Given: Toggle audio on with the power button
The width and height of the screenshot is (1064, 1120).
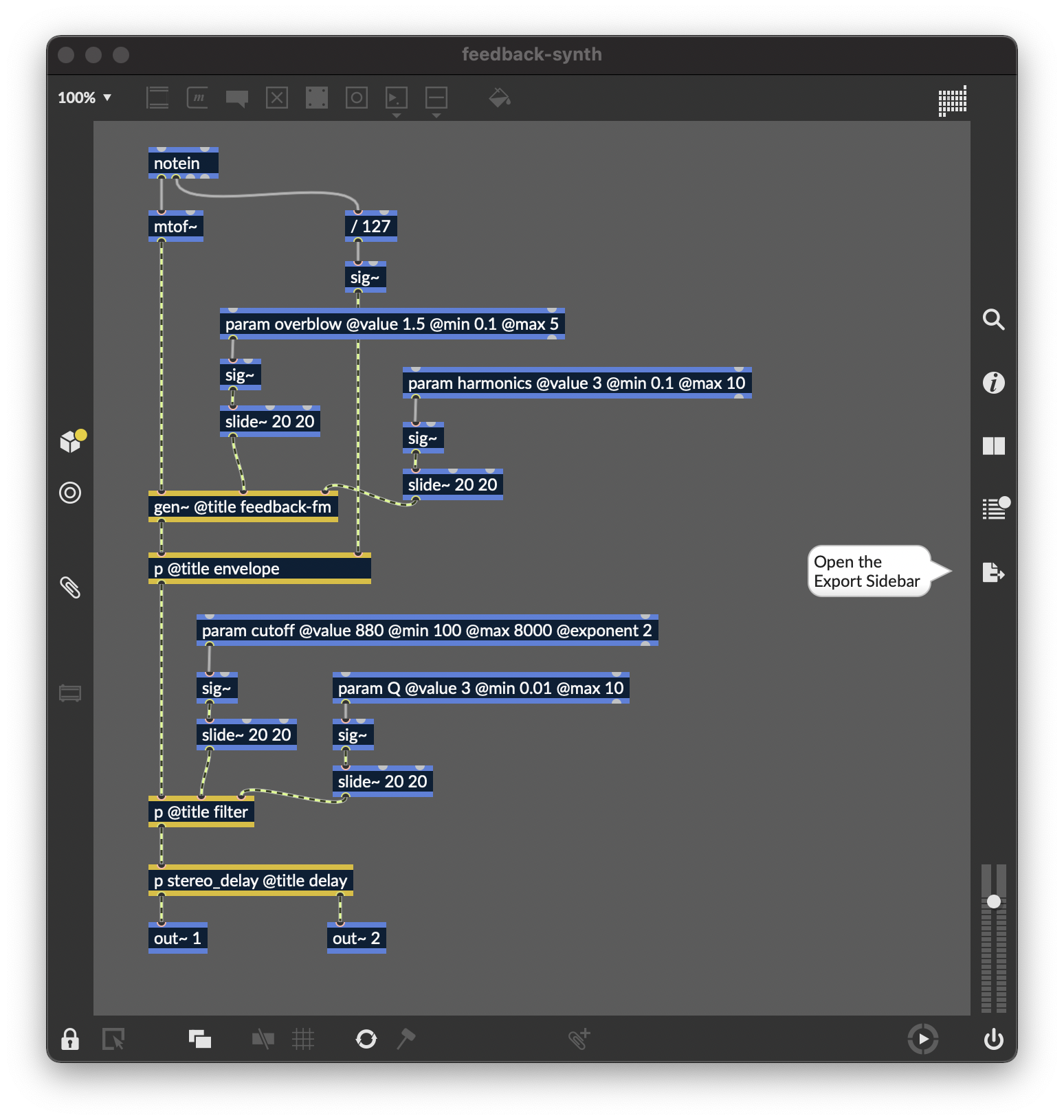Looking at the screenshot, I should 993,1039.
